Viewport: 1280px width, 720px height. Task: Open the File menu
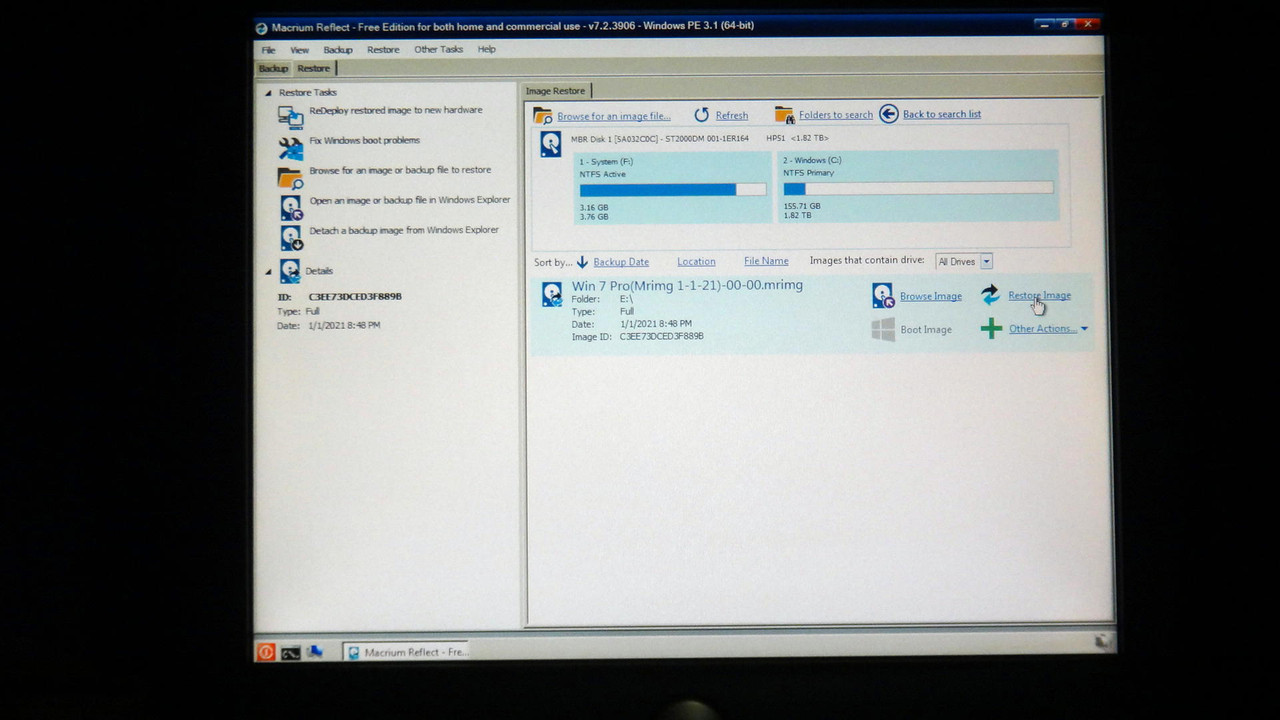click(268, 50)
